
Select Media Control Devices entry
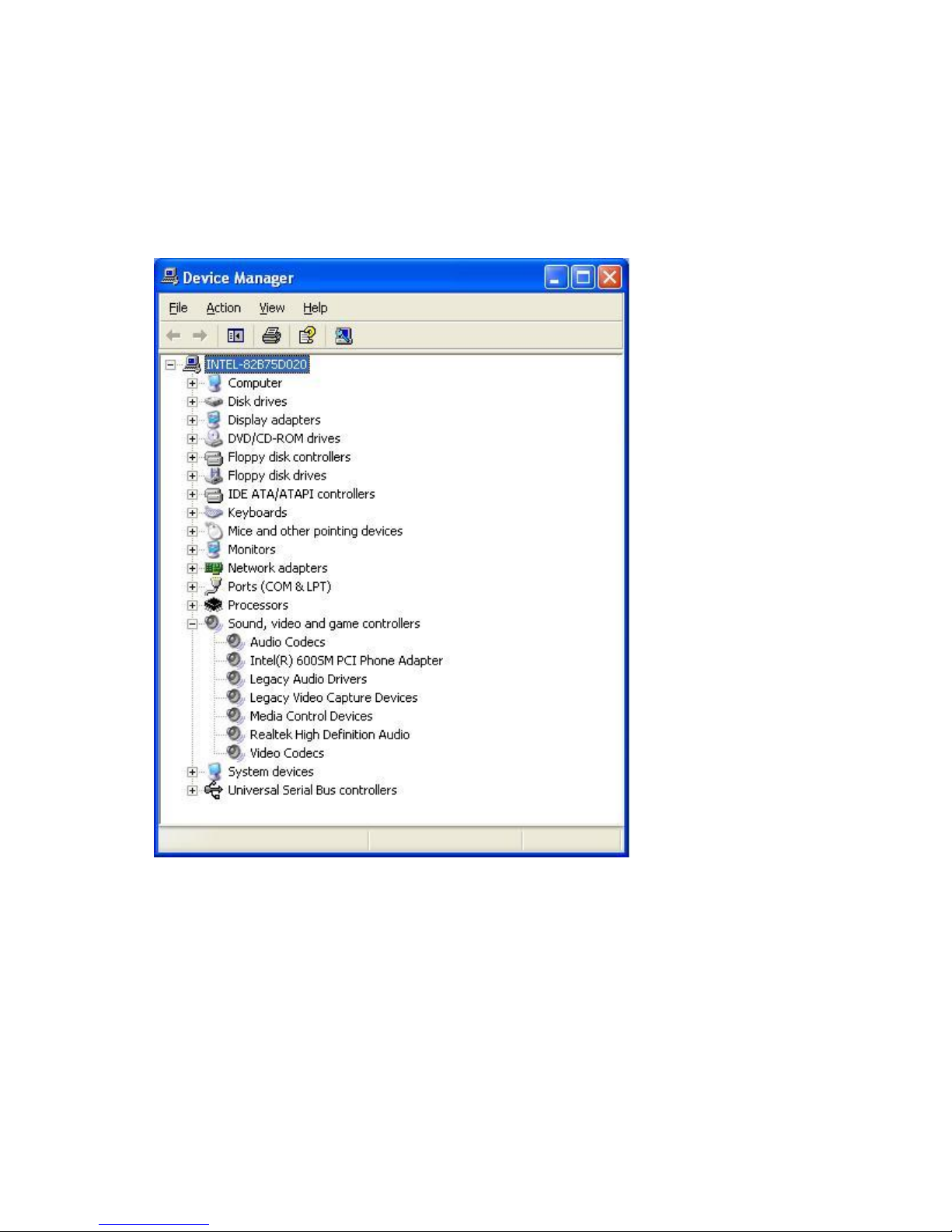pos(311,716)
